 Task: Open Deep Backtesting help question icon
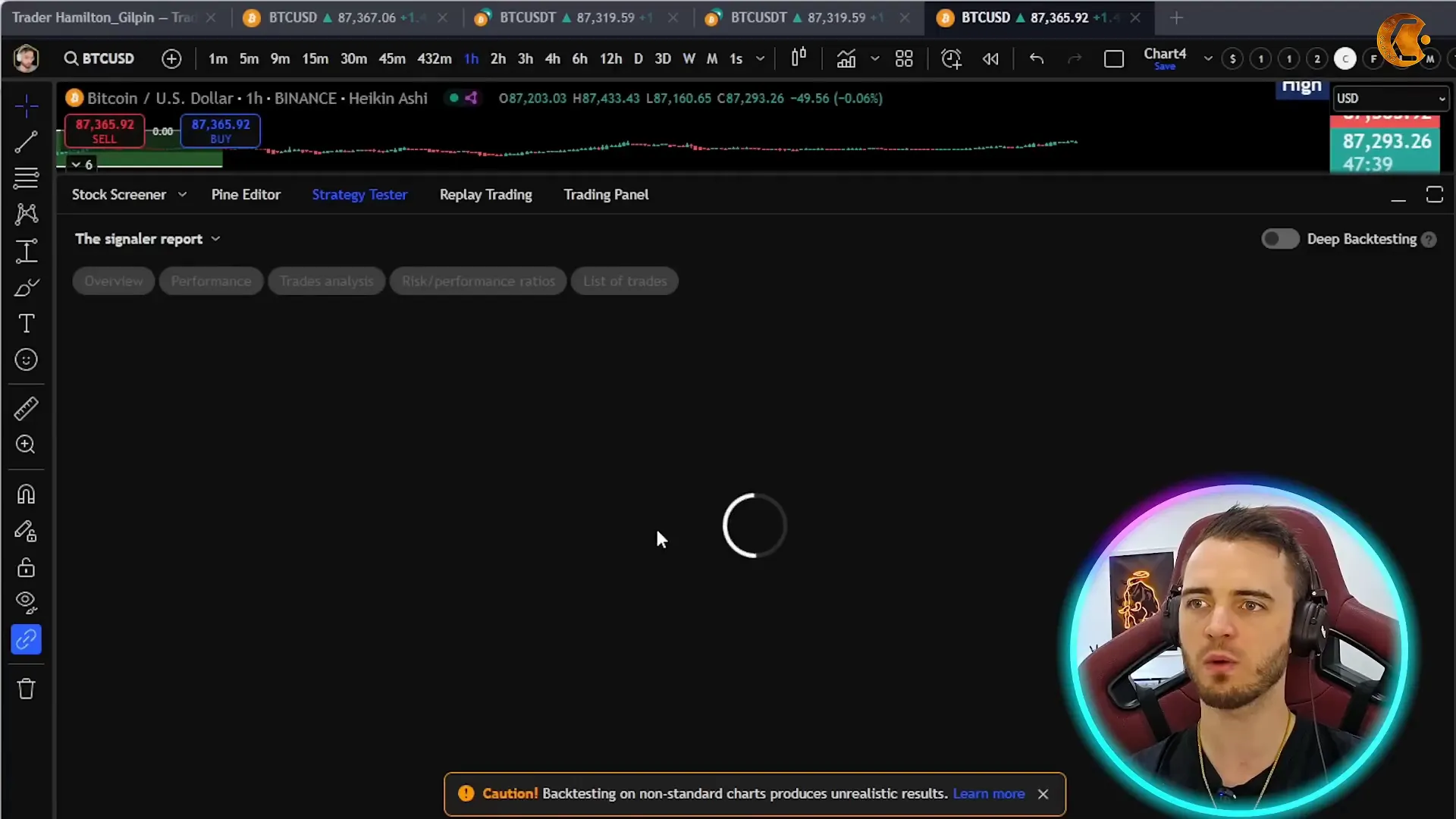(1429, 240)
